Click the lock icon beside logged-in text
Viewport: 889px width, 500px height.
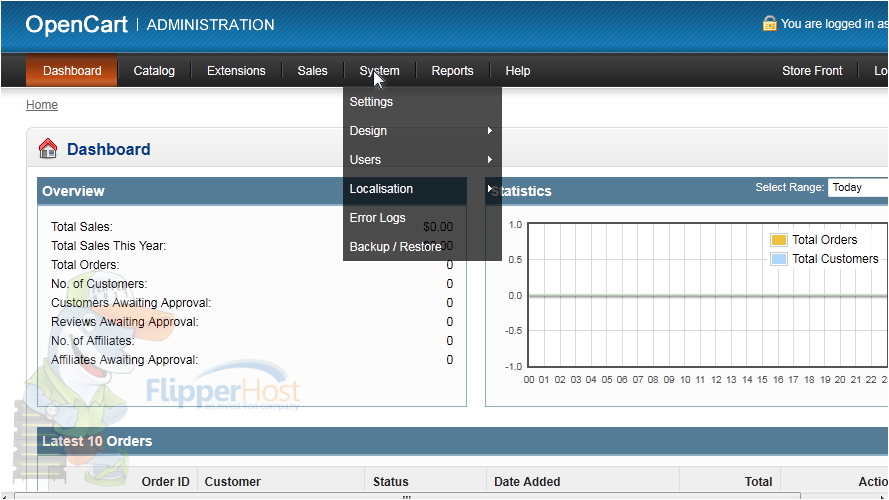(769, 23)
